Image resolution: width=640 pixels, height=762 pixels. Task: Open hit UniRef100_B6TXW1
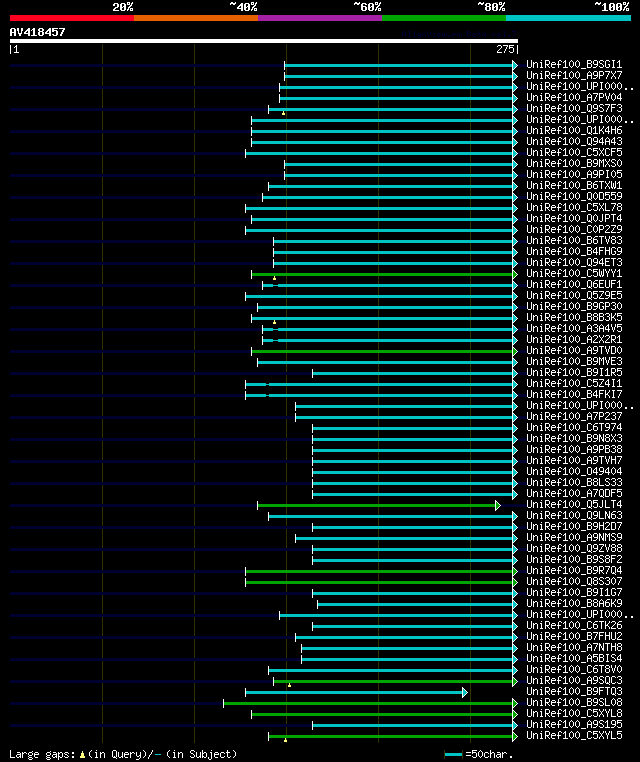[574, 185]
